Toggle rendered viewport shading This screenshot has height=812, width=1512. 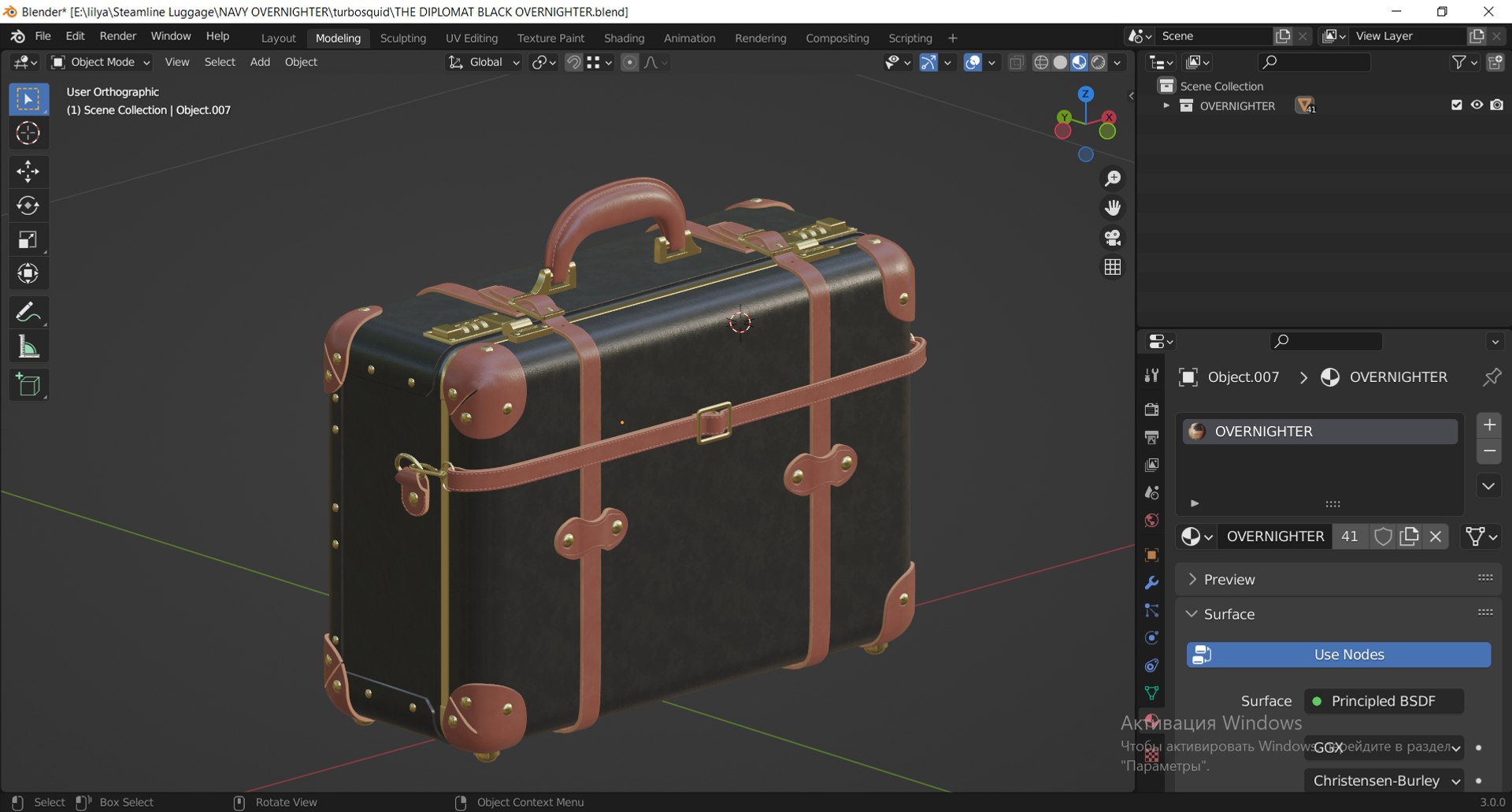click(x=1098, y=62)
